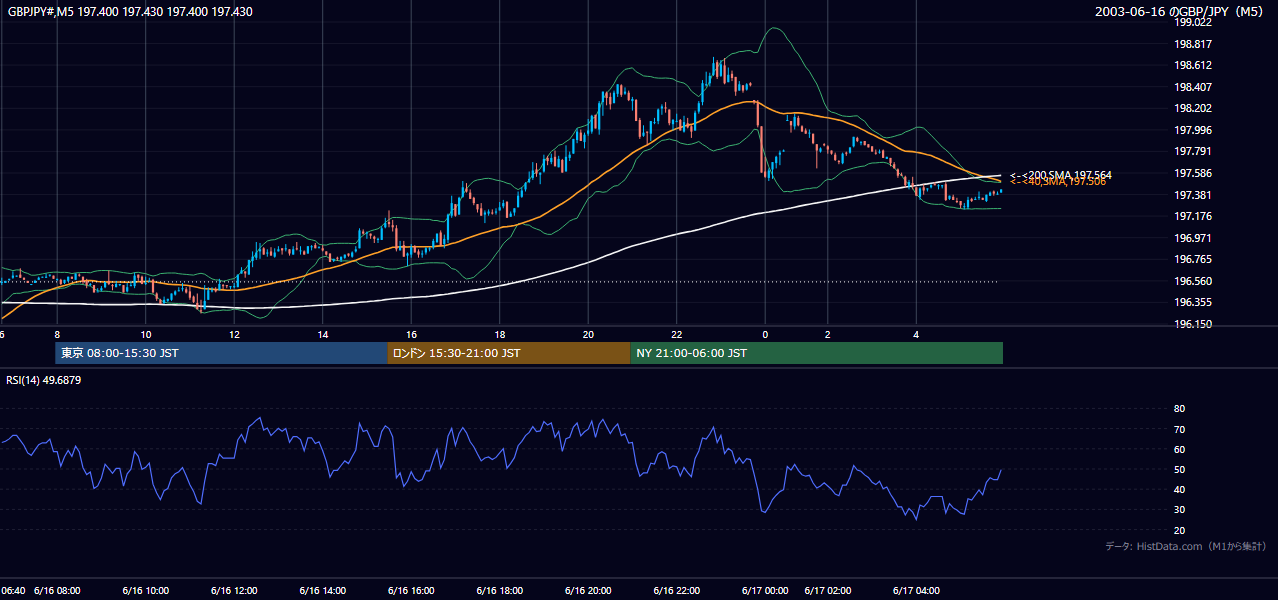Select the Tokyo 08:00-15:30 JST session bar
Image resolution: width=1278 pixels, height=600 pixels.
(222, 353)
